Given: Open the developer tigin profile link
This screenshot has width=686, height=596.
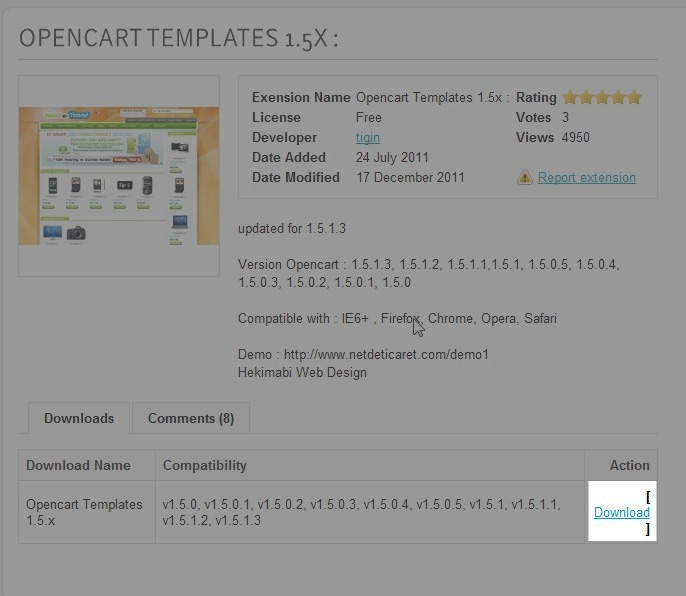Looking at the screenshot, I should click(368, 137).
